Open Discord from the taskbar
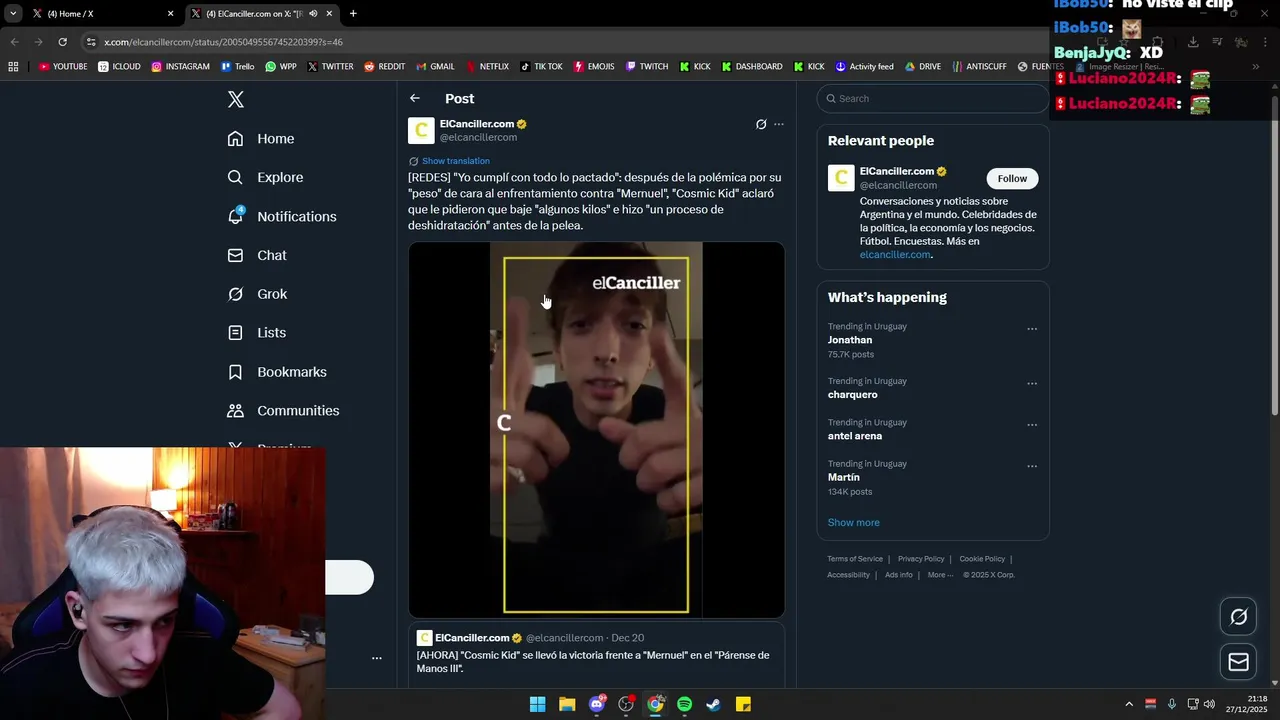 597,704
